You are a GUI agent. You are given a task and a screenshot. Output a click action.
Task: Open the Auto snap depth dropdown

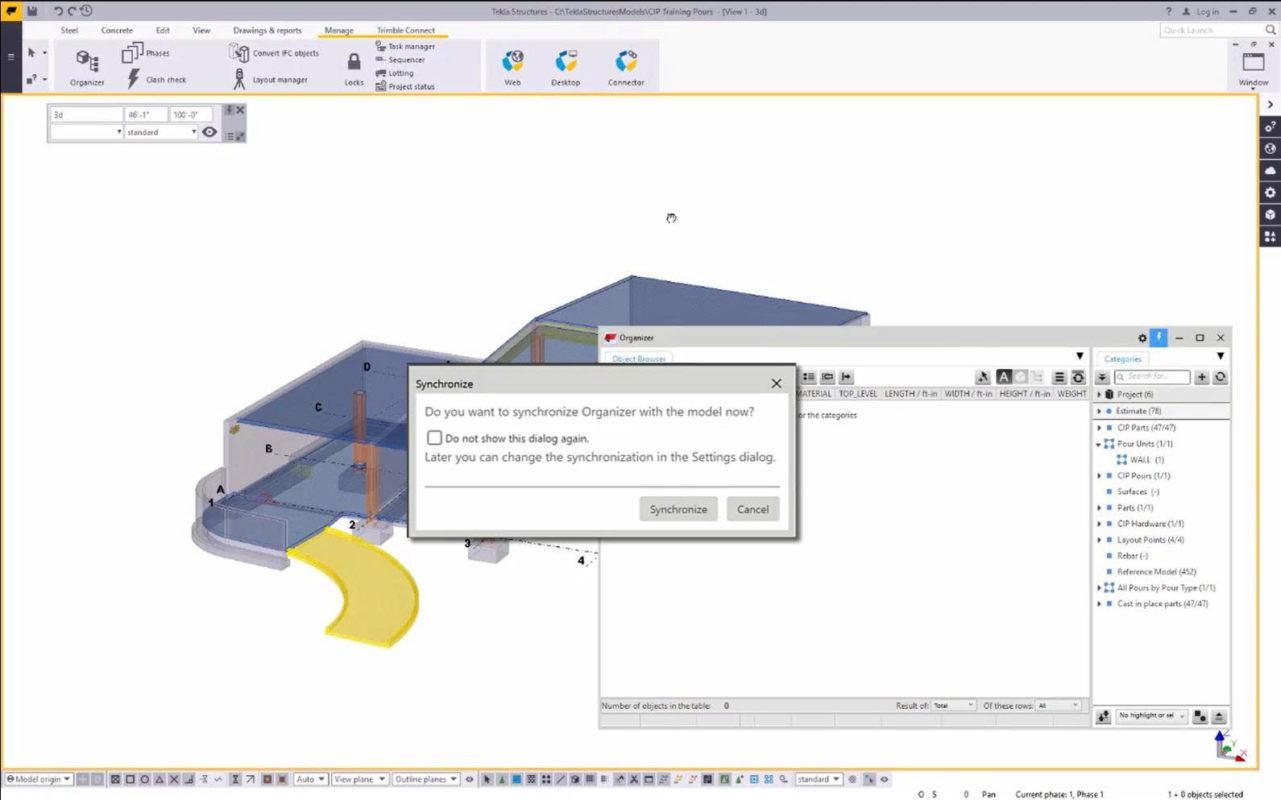coord(310,779)
